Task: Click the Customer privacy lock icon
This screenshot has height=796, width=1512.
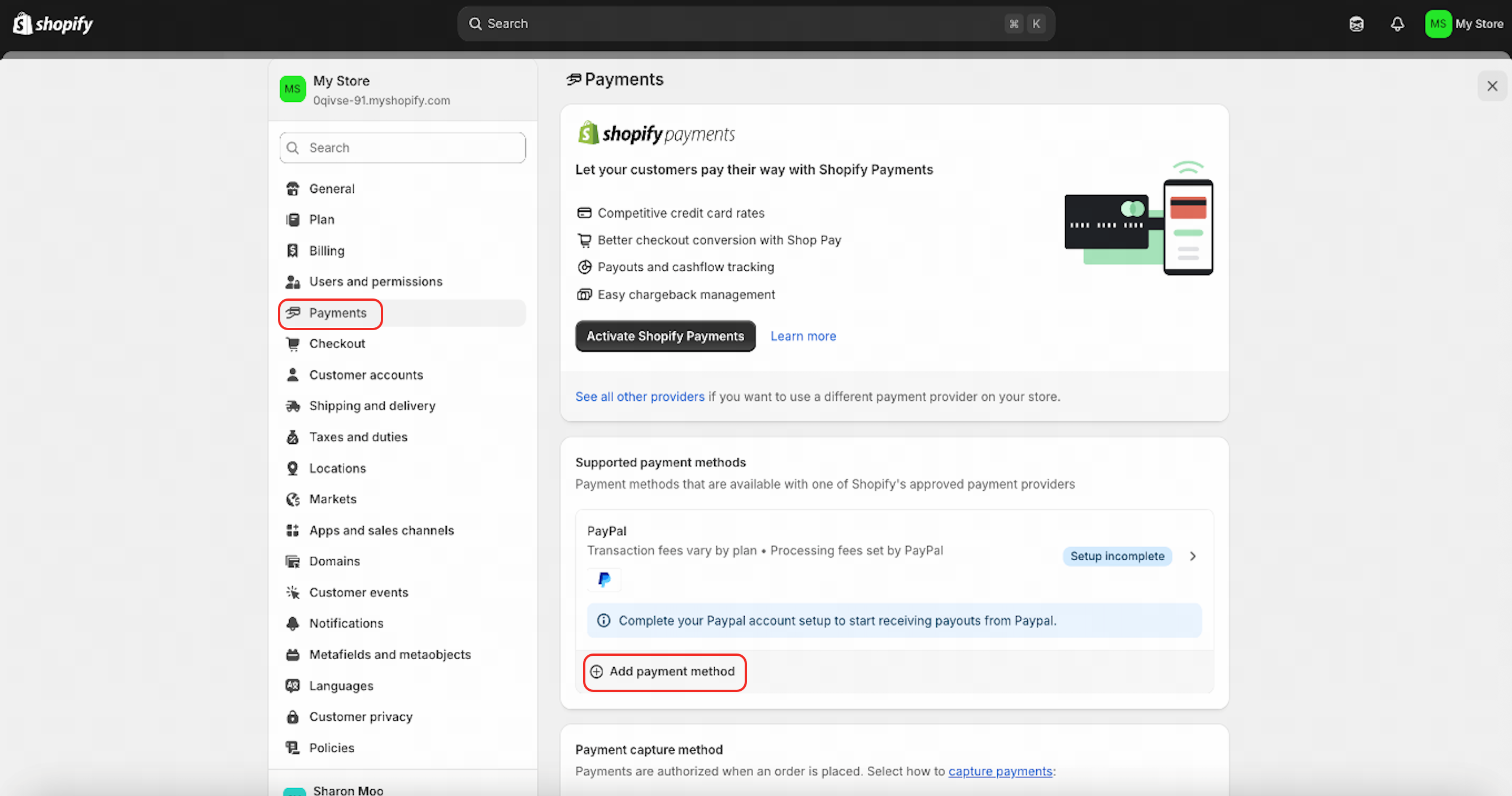Action: (x=292, y=717)
